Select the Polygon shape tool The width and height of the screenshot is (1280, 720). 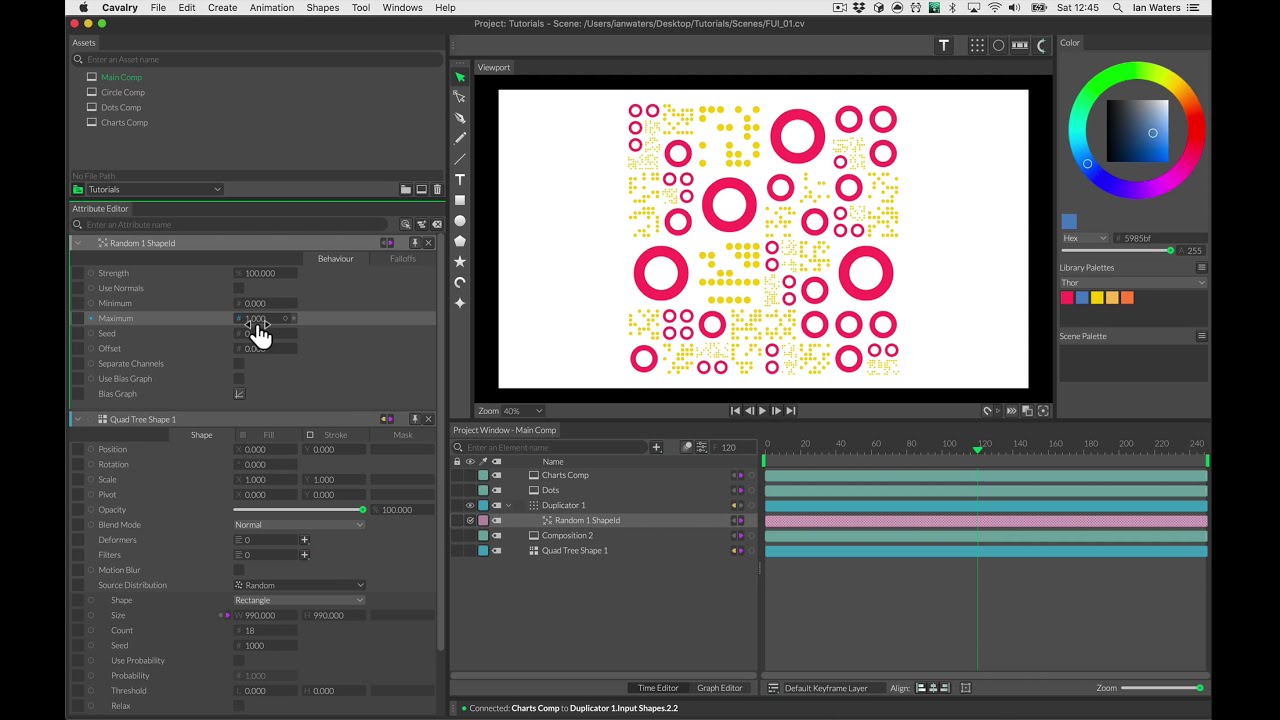click(x=460, y=241)
